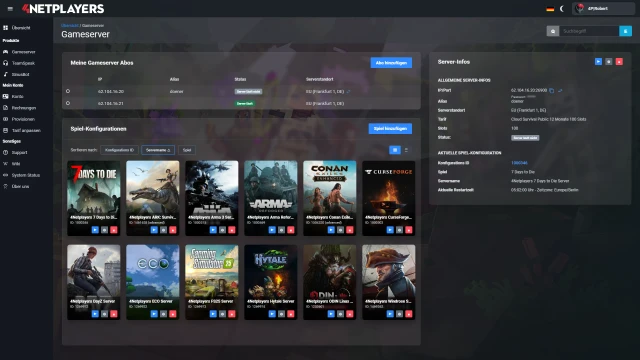Open Konfigurations ID link 1000046
This screenshot has width=640, height=360.
click(519, 163)
